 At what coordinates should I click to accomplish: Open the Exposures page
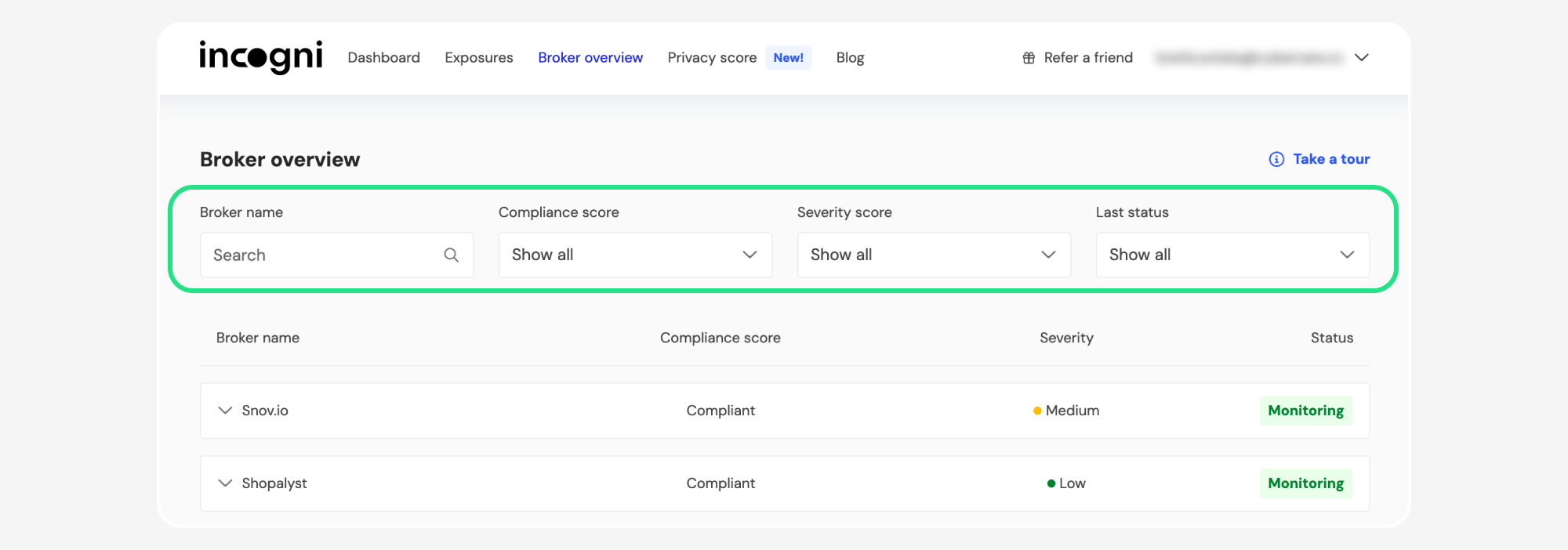479,58
